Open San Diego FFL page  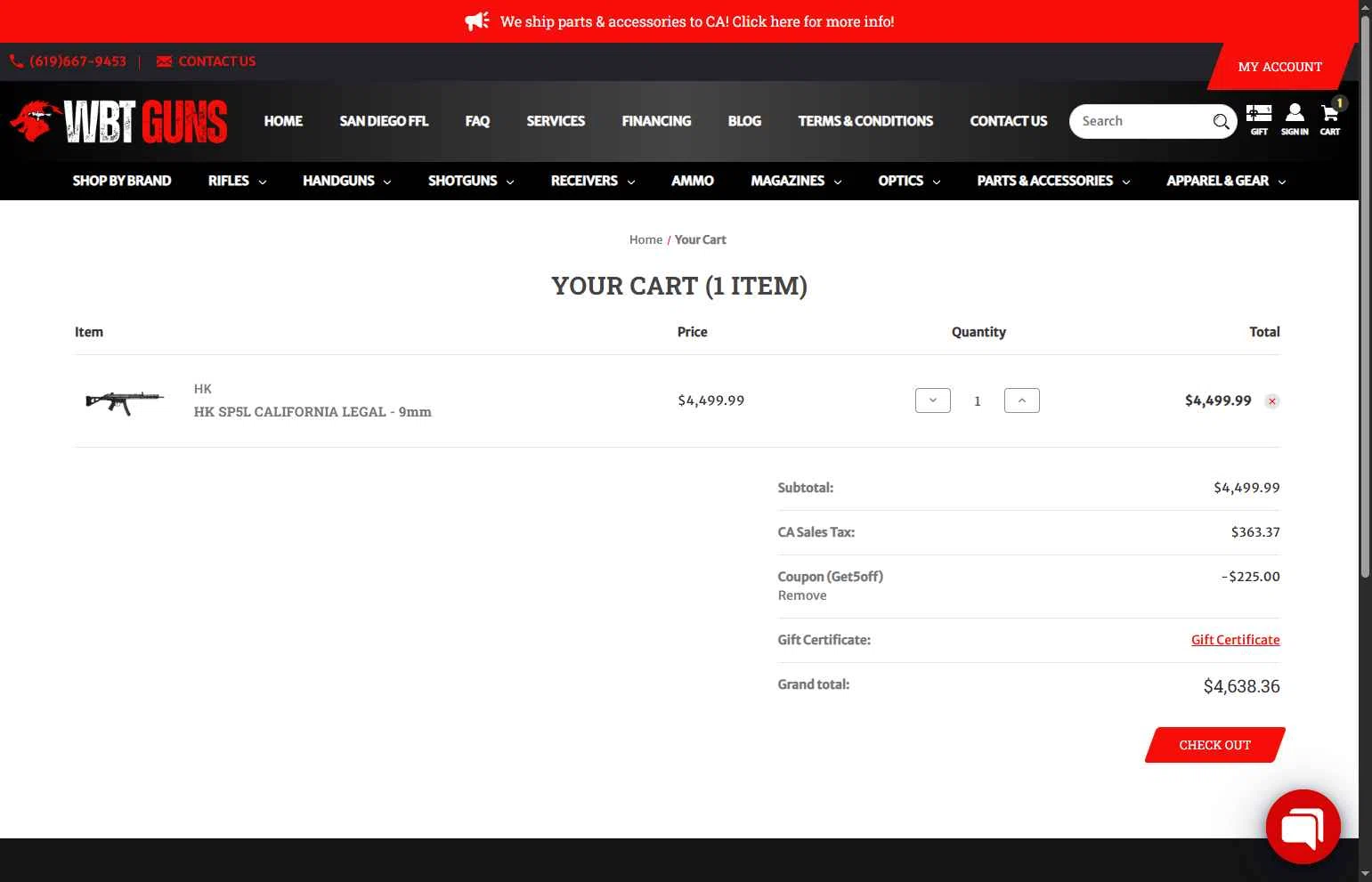(x=384, y=121)
